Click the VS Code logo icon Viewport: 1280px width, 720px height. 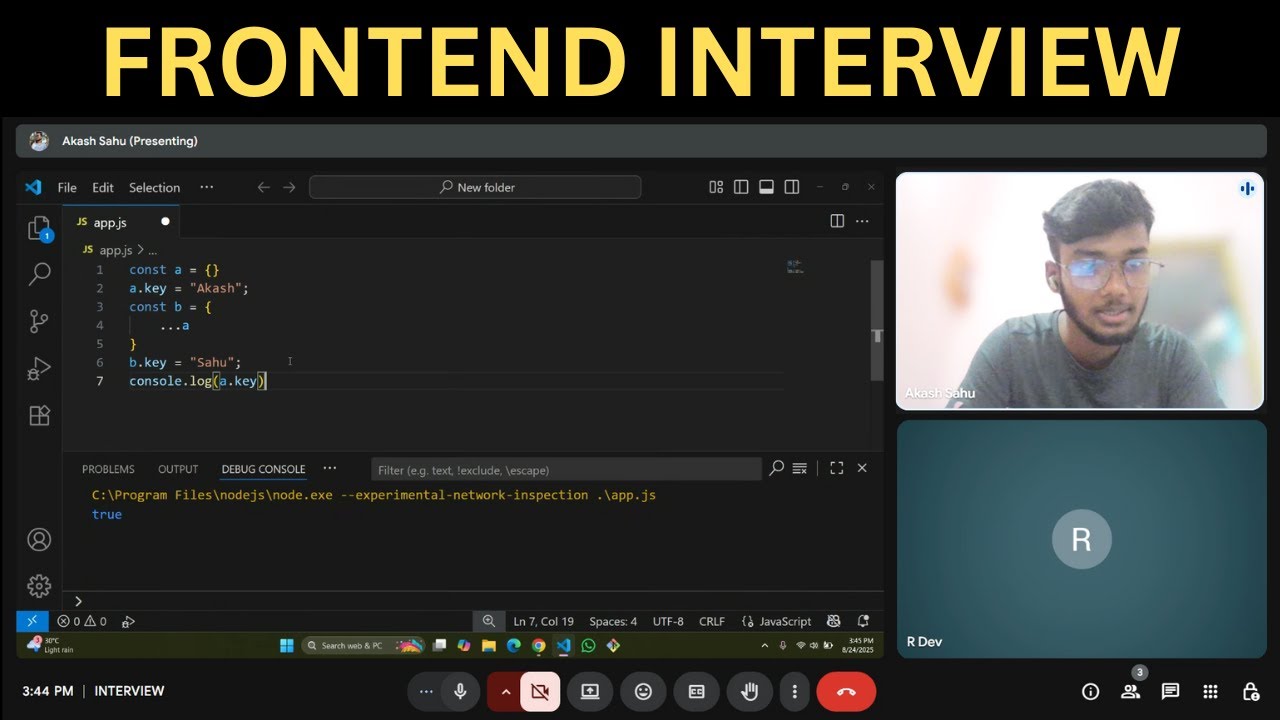(33, 187)
